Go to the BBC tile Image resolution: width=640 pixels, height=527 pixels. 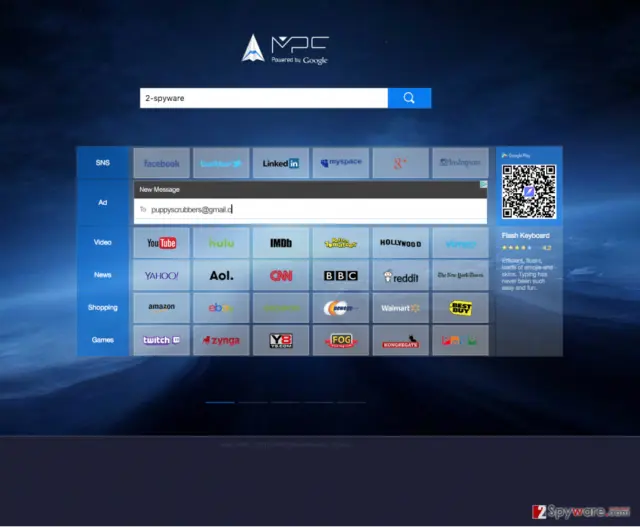point(341,276)
